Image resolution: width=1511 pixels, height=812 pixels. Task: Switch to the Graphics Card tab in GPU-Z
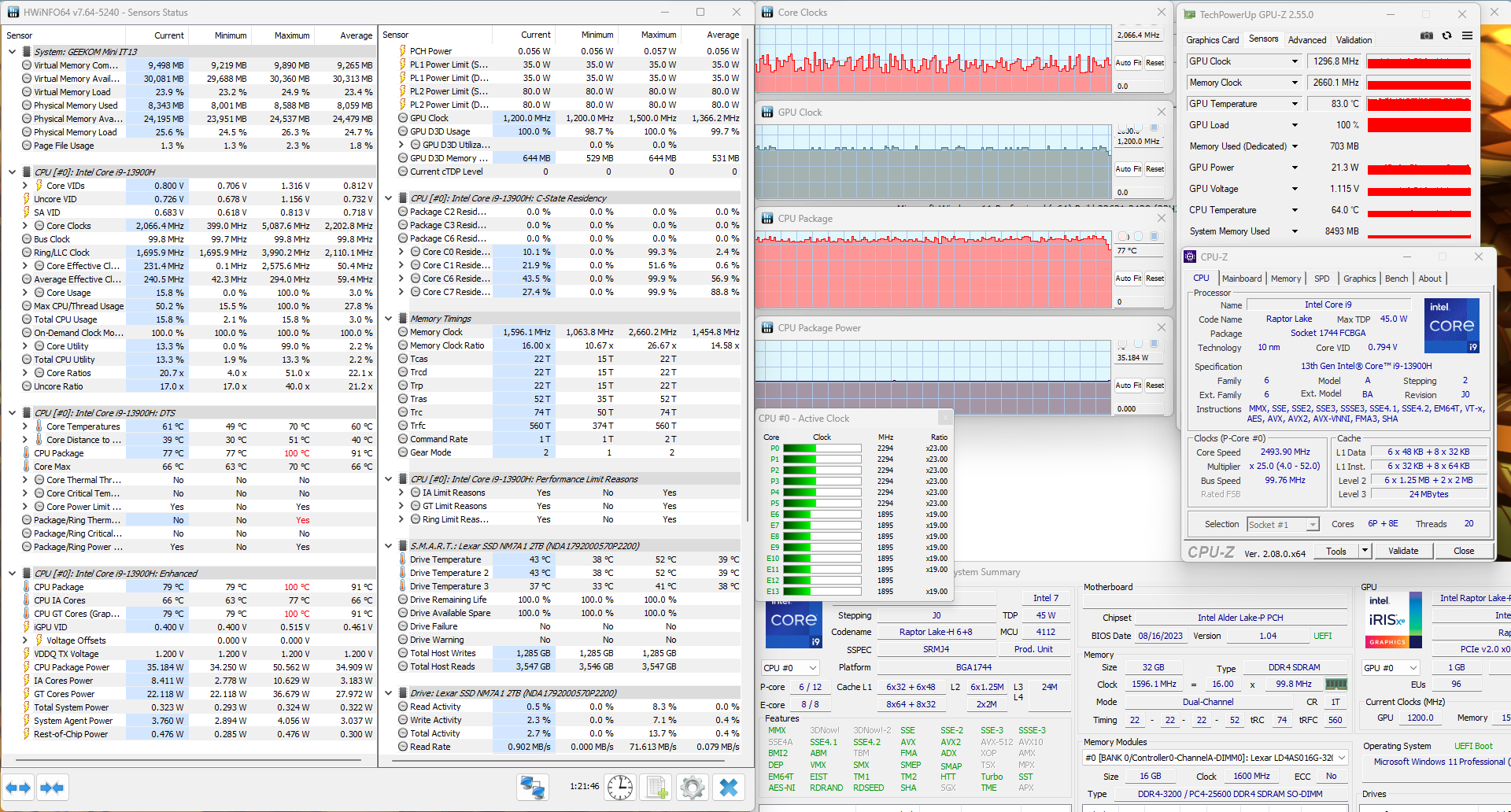point(1212,40)
